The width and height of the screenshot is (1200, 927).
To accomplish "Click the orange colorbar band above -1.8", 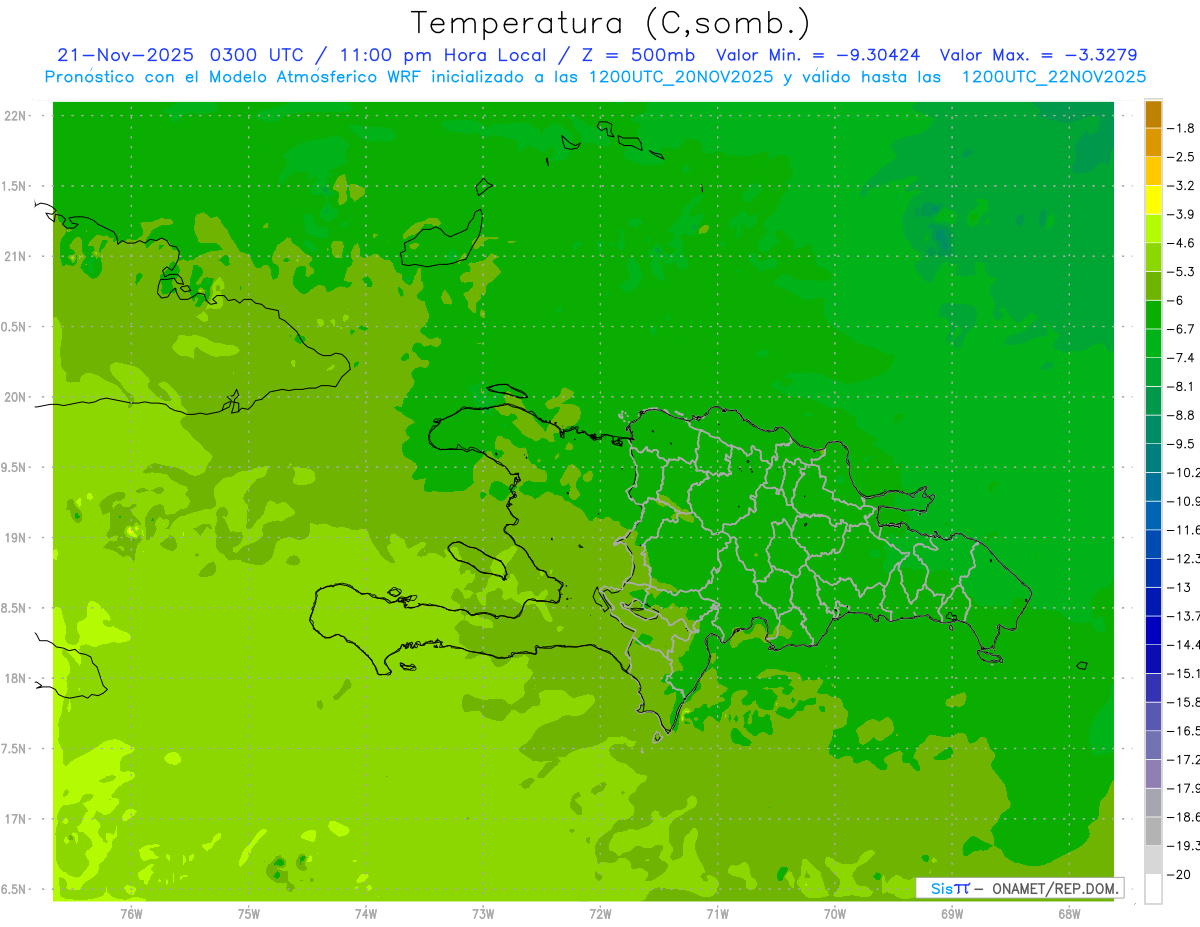I will pos(1153,114).
